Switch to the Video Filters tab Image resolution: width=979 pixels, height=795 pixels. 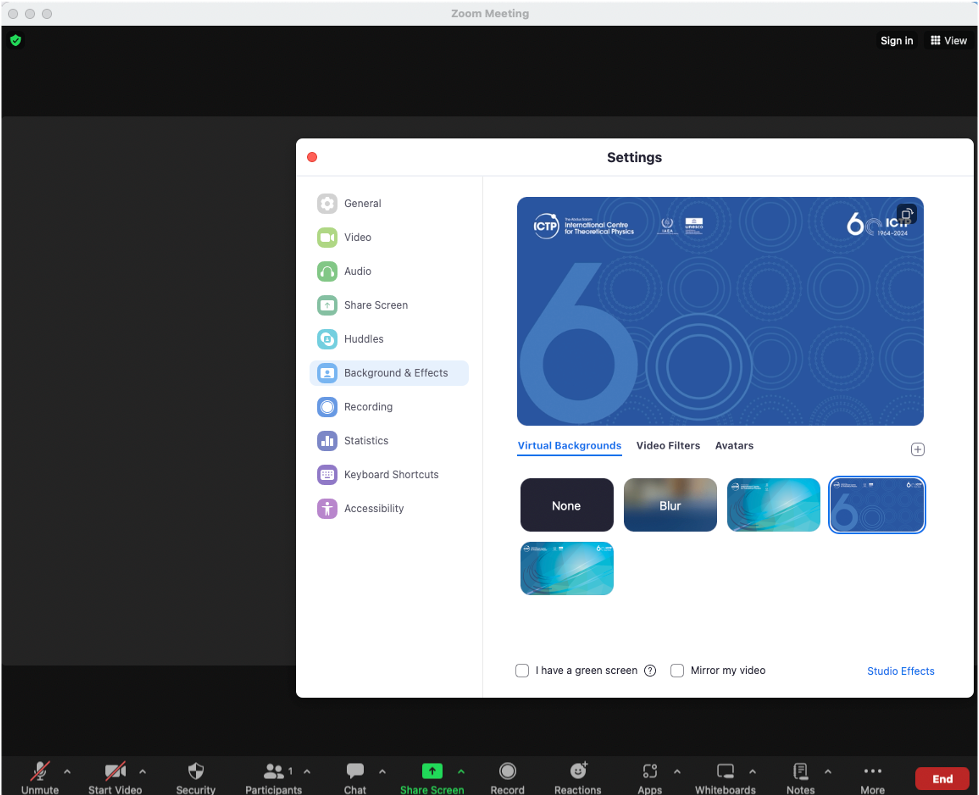668,446
